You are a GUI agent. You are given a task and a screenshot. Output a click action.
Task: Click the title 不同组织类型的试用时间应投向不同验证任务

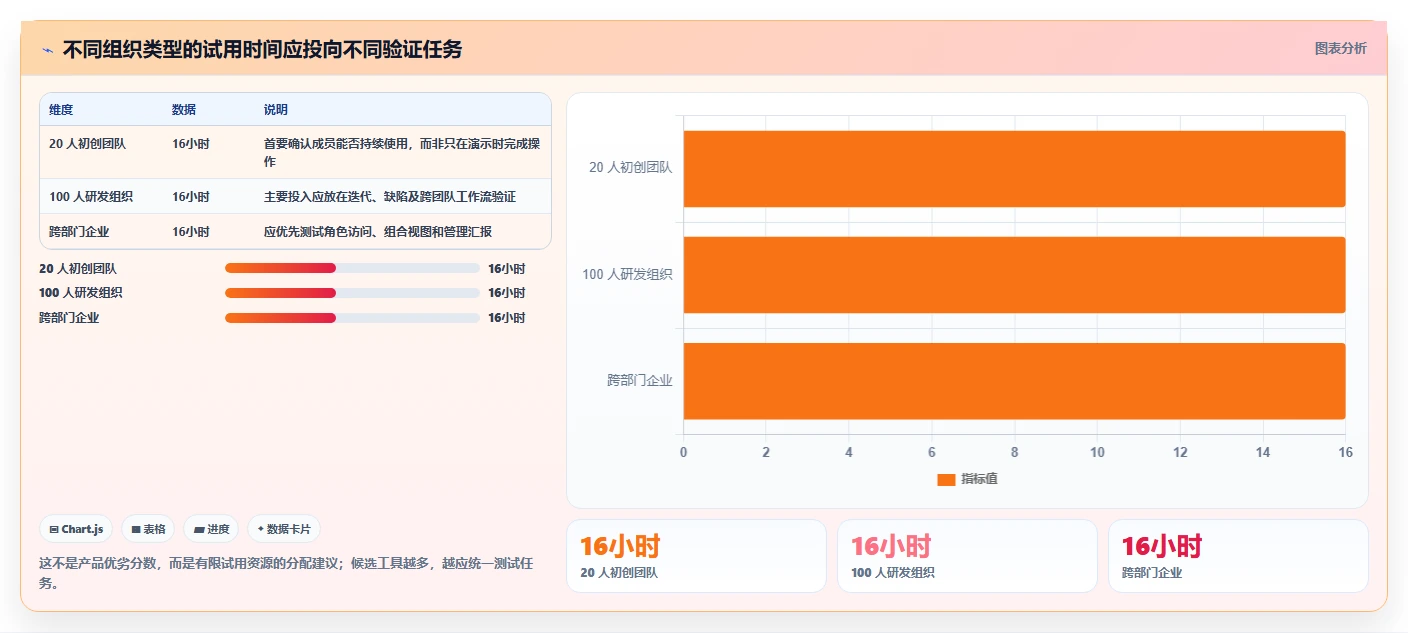(262, 49)
